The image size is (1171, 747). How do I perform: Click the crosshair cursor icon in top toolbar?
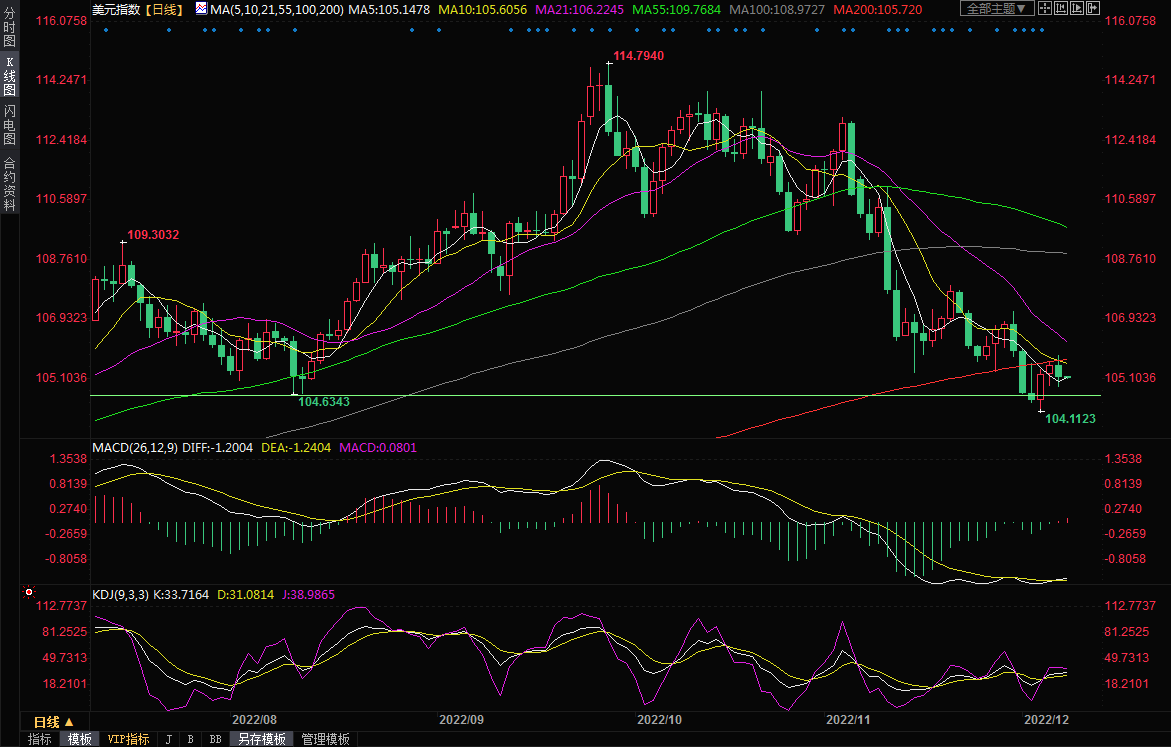[1045, 8]
